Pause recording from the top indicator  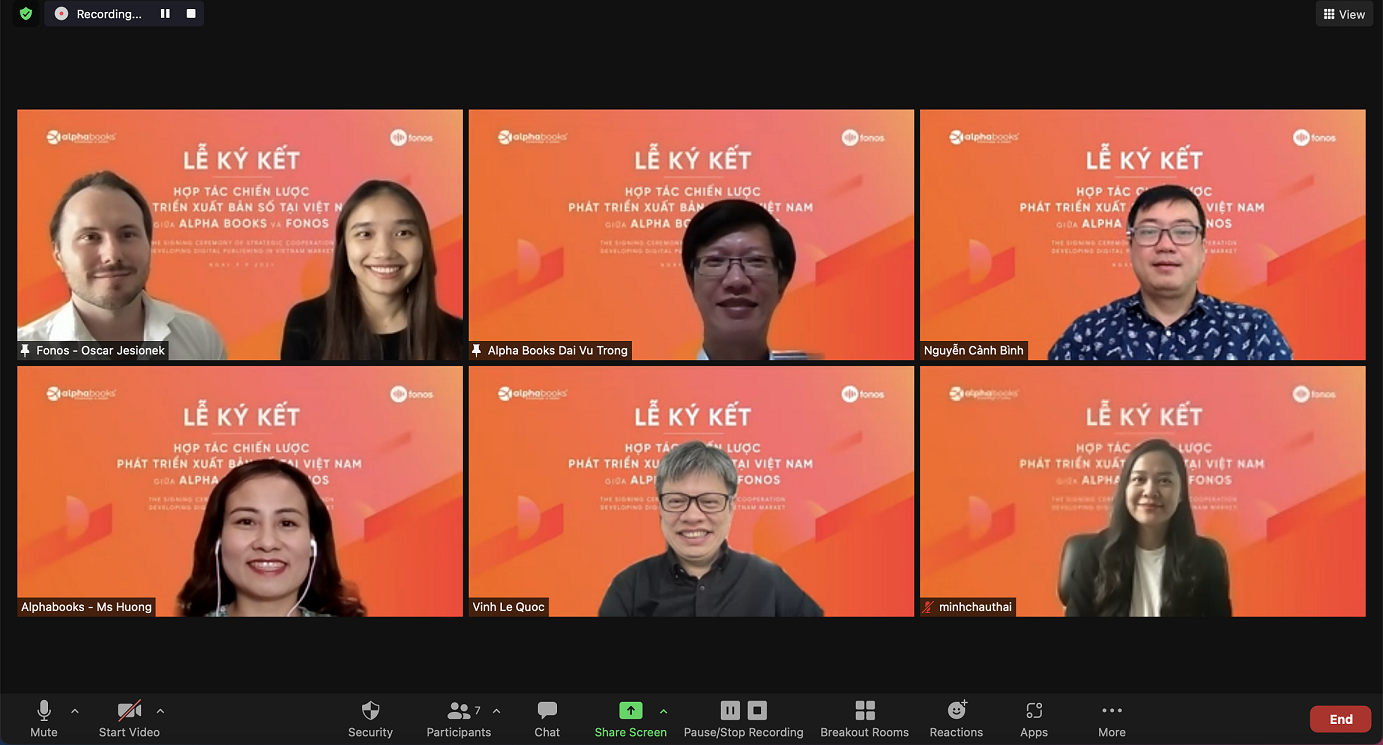pos(165,14)
